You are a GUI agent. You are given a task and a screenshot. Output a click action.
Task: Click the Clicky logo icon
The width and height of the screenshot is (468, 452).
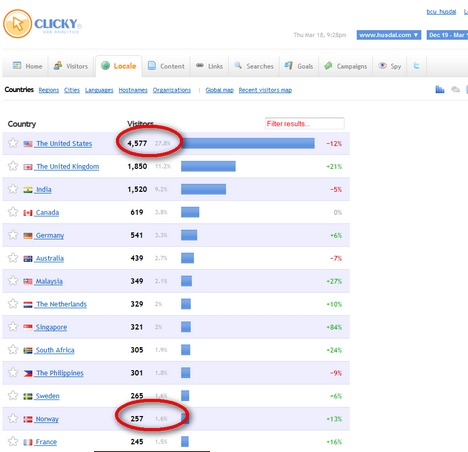tap(17, 24)
